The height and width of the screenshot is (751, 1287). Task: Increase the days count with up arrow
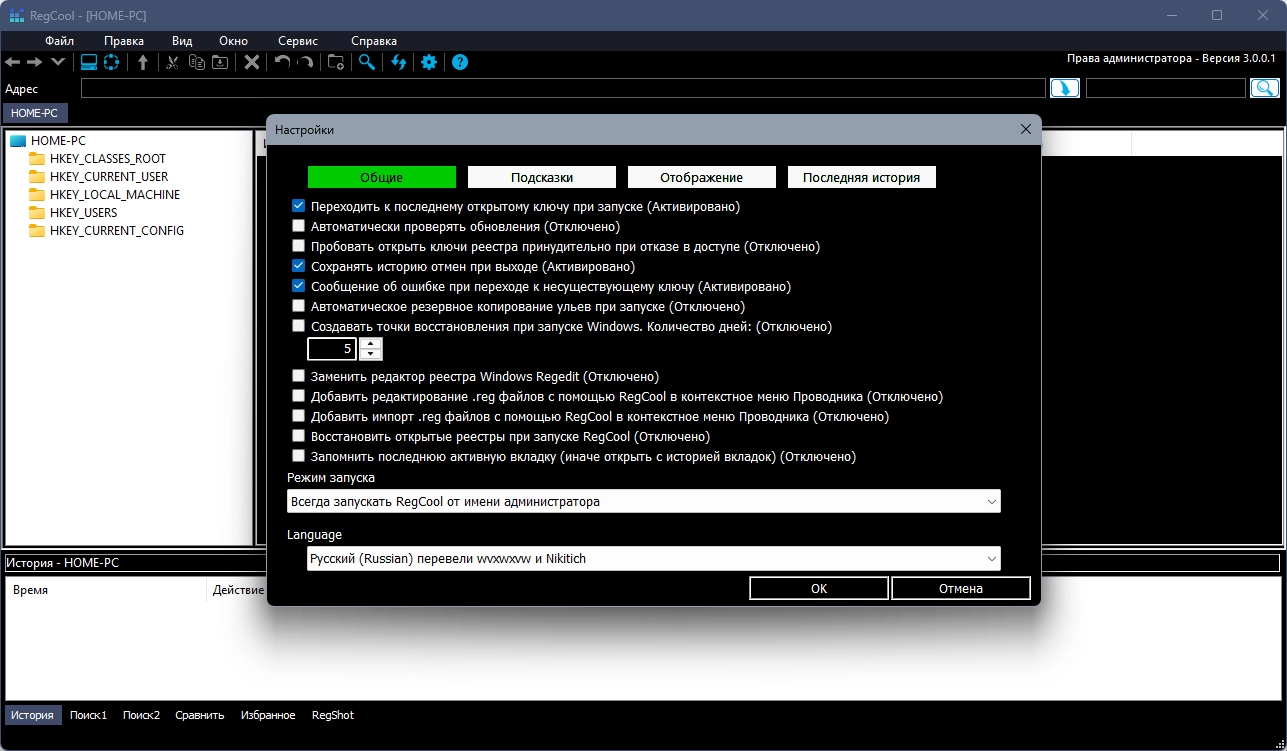(x=371, y=343)
